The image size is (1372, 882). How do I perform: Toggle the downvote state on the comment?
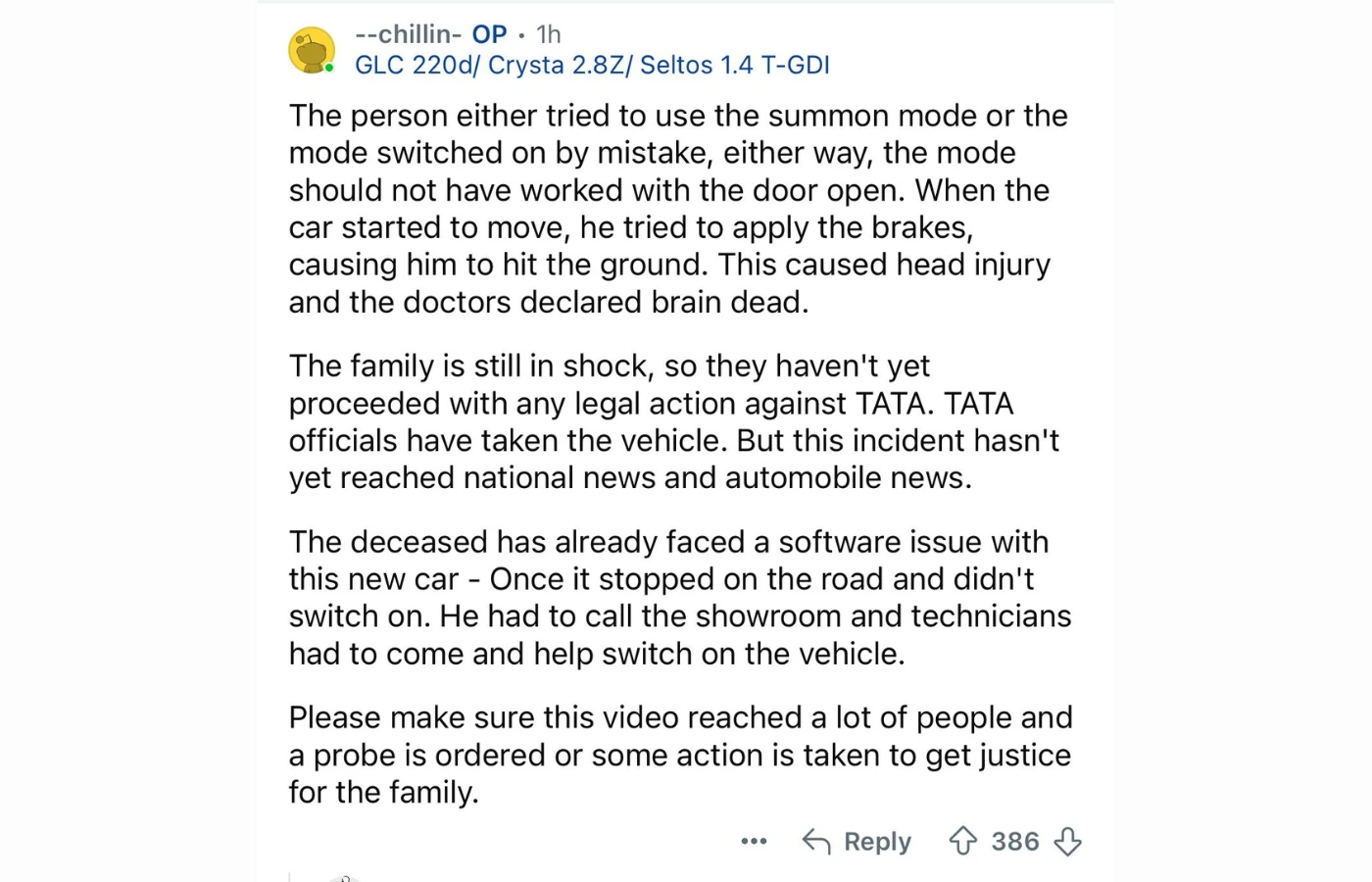[x=1068, y=841]
